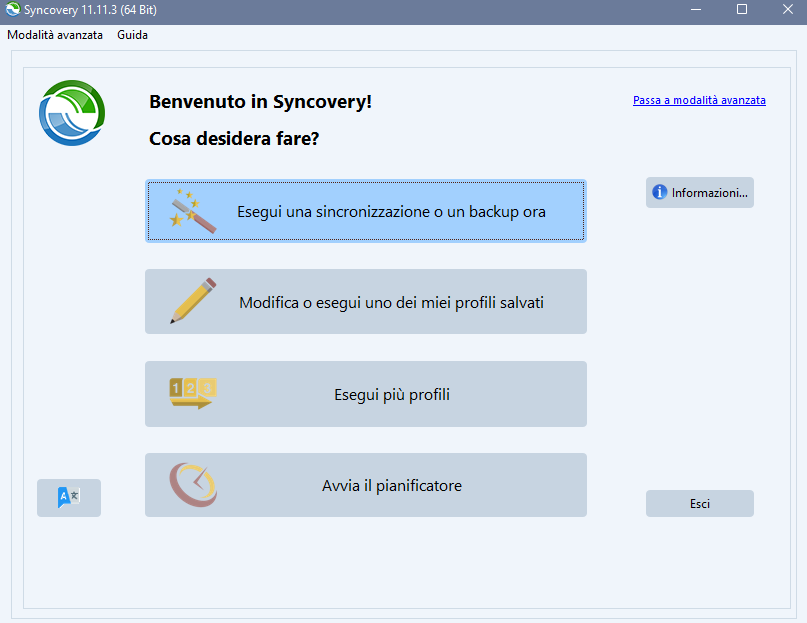The width and height of the screenshot is (807, 623).
Task: Minimize the Syncovery window
Action: coord(696,9)
